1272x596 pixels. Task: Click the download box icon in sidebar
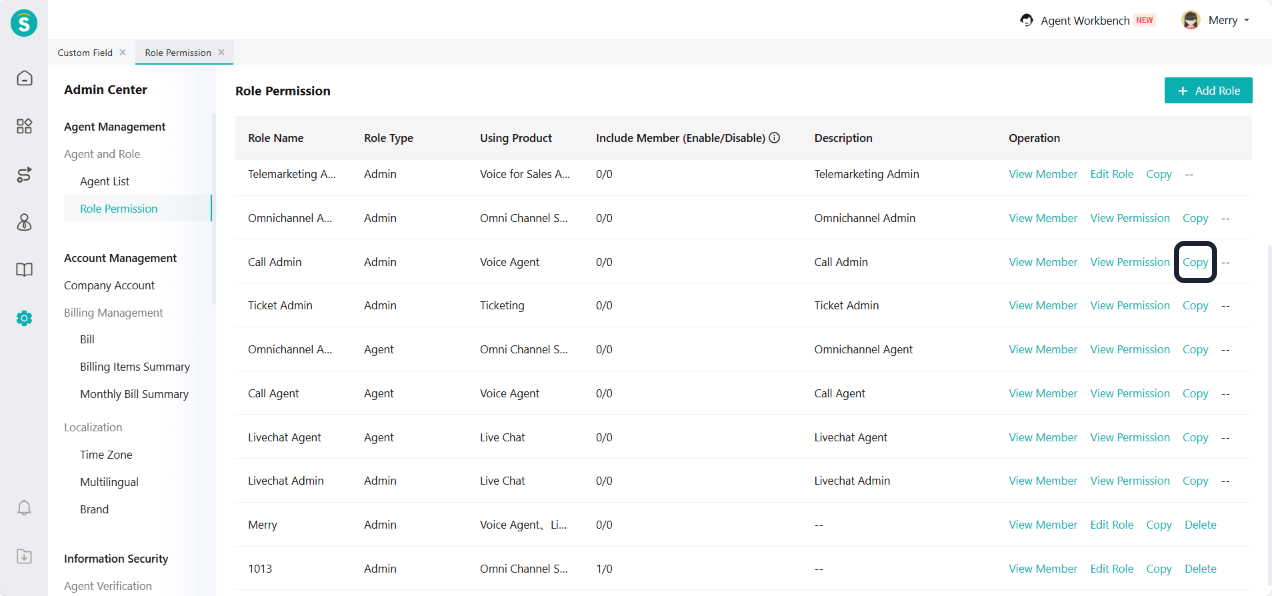coord(24,556)
